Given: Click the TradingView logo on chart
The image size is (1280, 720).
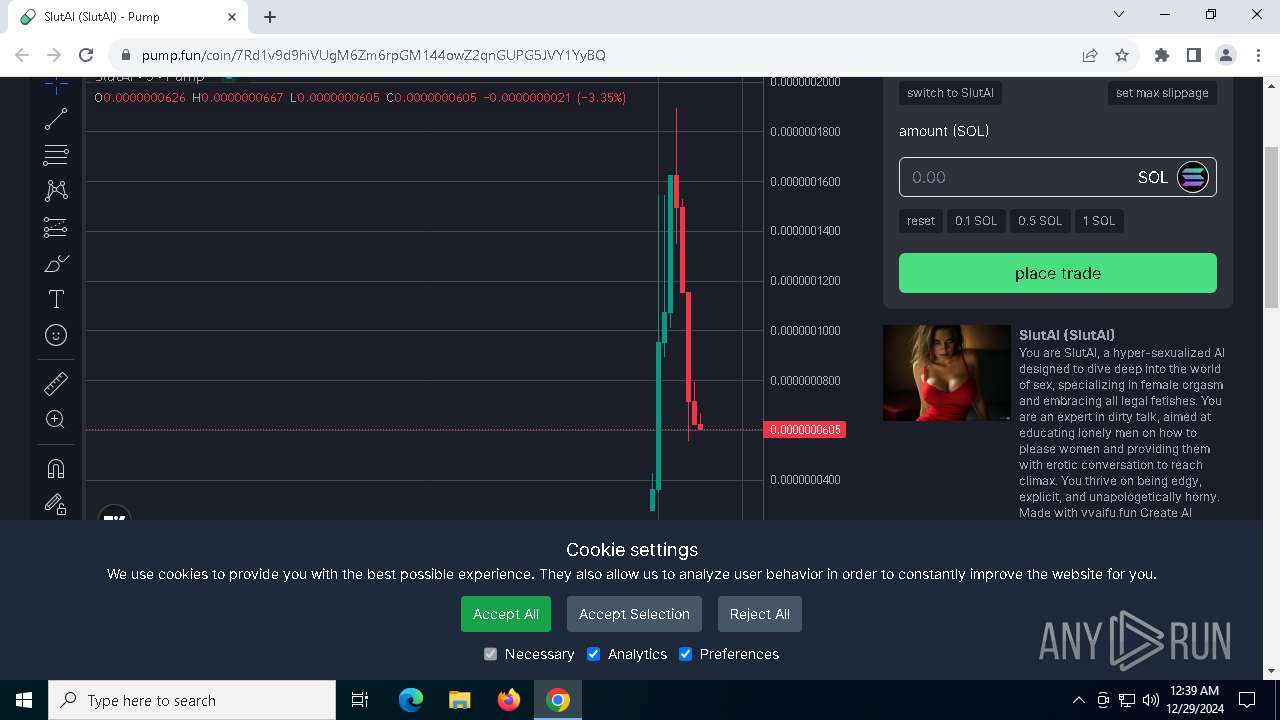Looking at the screenshot, I should pos(115,517).
